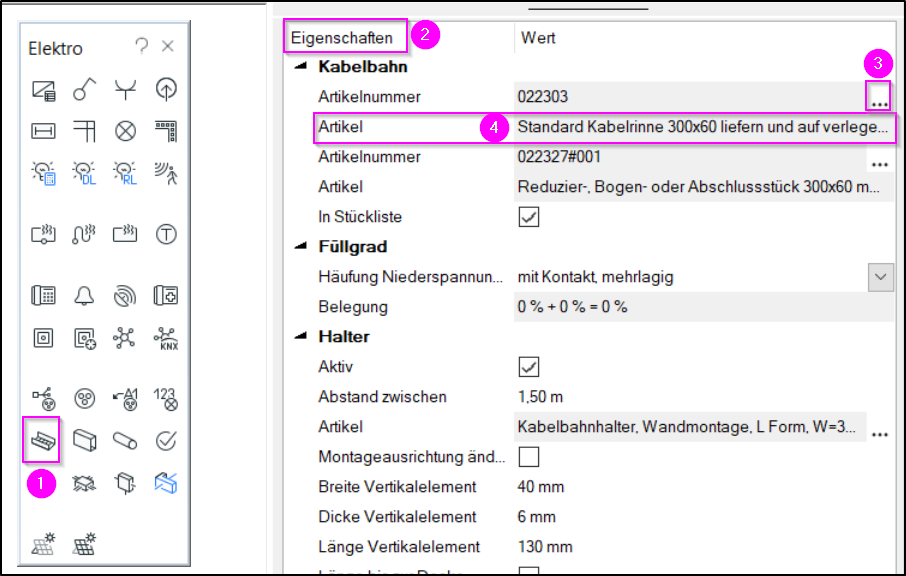Click the square concentric data outlet icon
Viewport: 906px width, 576px height.
click(x=43, y=338)
